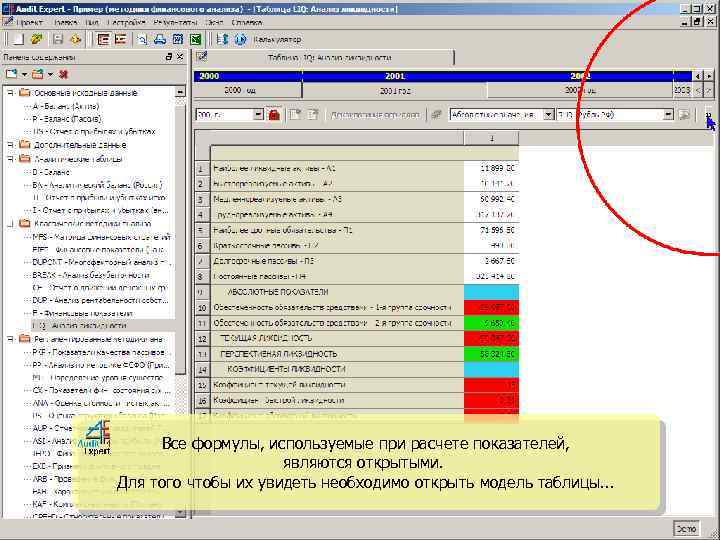
Task: Select CK - Показатели фин. состояния item
Action: (x=101, y=390)
